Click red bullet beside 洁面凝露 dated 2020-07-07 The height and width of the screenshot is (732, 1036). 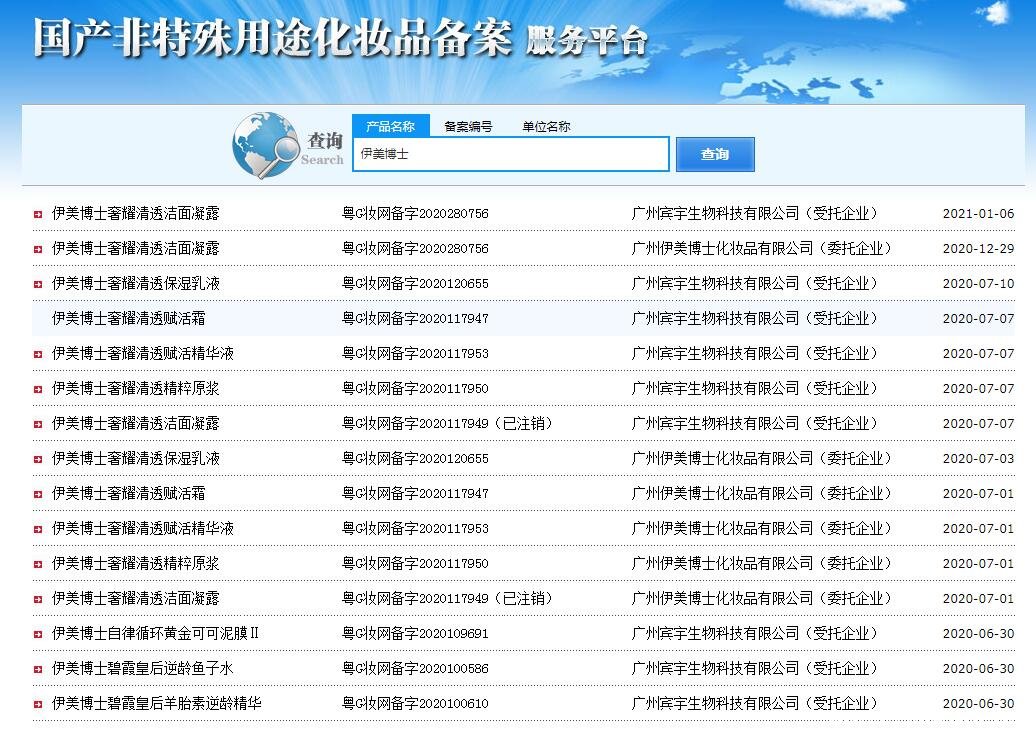point(38,424)
